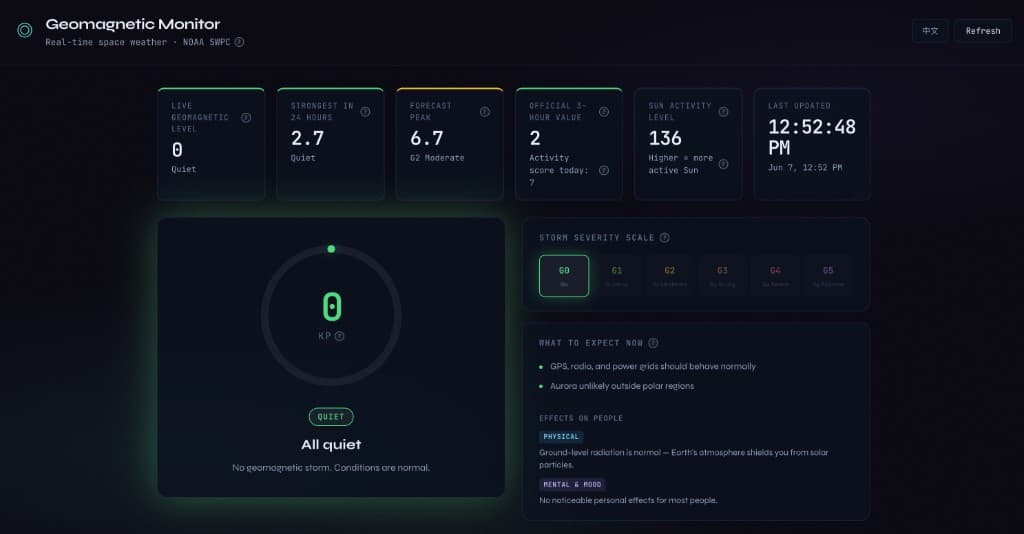
Task: Click help icon next to Storm Severity Scale
Action: coord(665,238)
